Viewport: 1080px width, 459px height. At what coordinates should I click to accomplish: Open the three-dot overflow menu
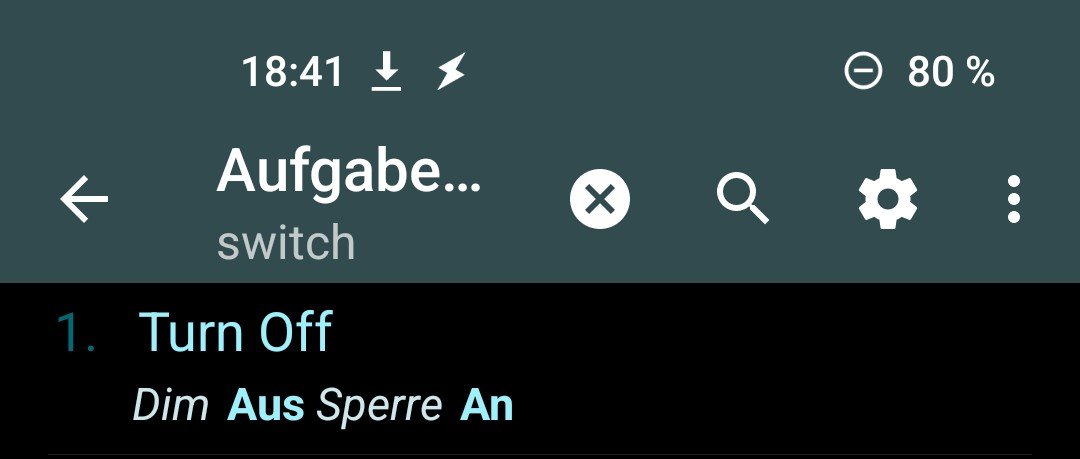(x=1013, y=198)
